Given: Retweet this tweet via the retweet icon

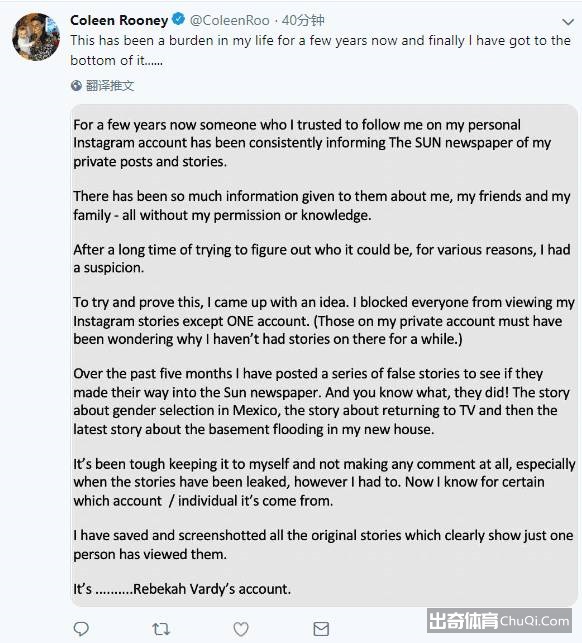Looking at the screenshot, I should 161,629.
